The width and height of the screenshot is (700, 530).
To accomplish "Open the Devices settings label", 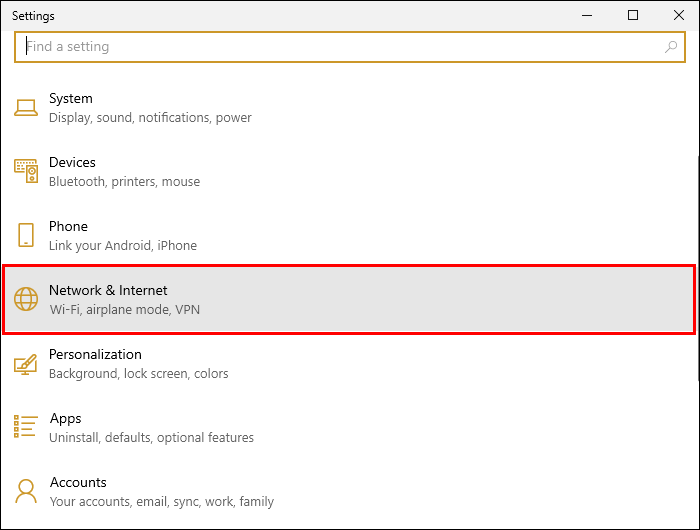I will pyautogui.click(x=72, y=163).
